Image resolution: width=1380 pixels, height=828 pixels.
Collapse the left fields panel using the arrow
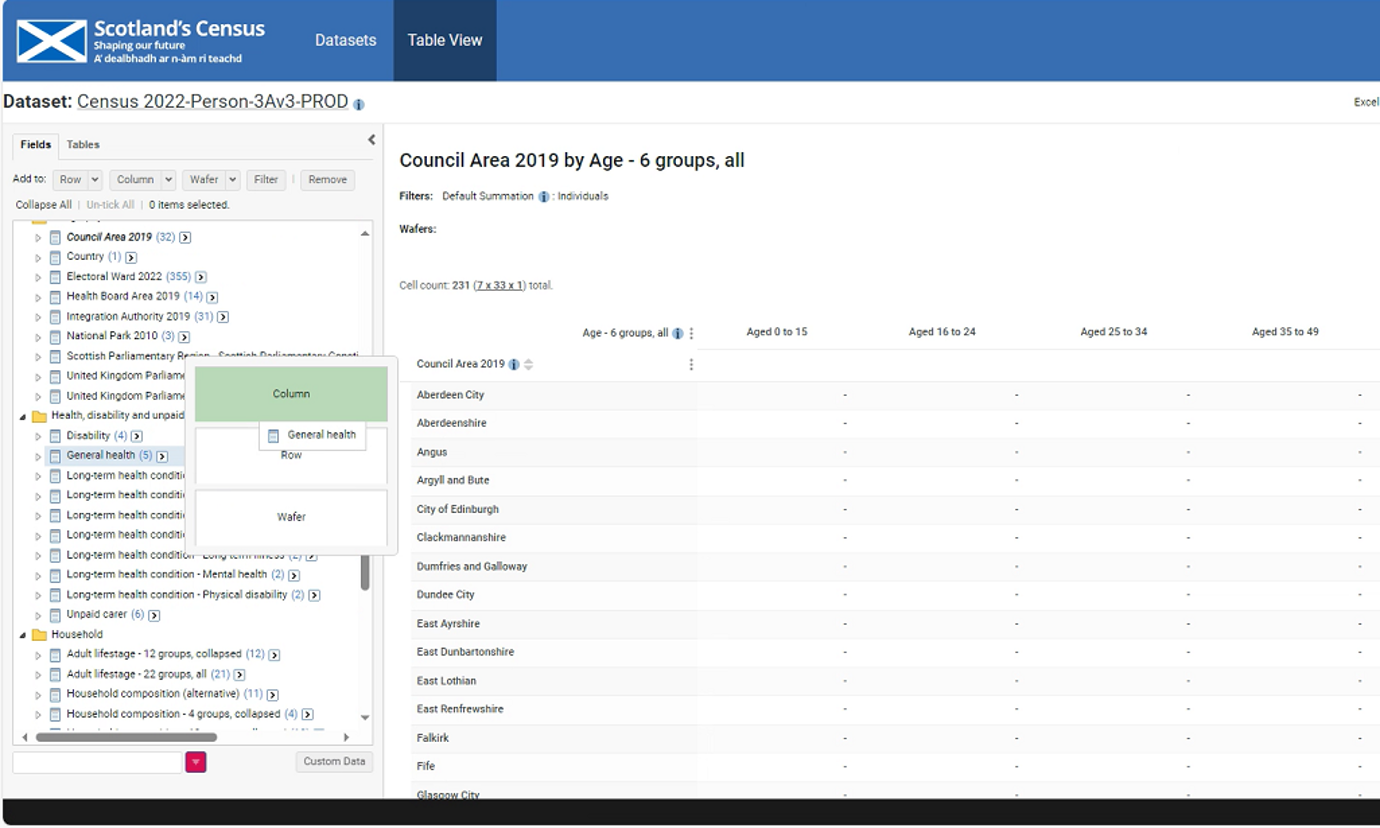pyautogui.click(x=371, y=140)
